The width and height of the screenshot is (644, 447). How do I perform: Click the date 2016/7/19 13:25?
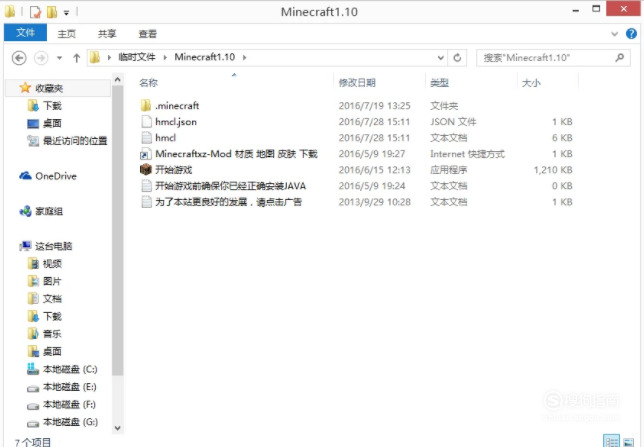[x=375, y=106]
